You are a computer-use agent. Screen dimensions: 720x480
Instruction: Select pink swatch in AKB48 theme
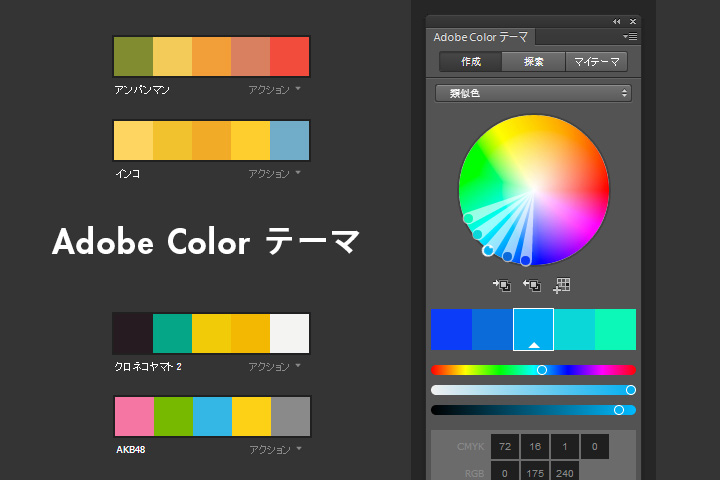(x=135, y=417)
